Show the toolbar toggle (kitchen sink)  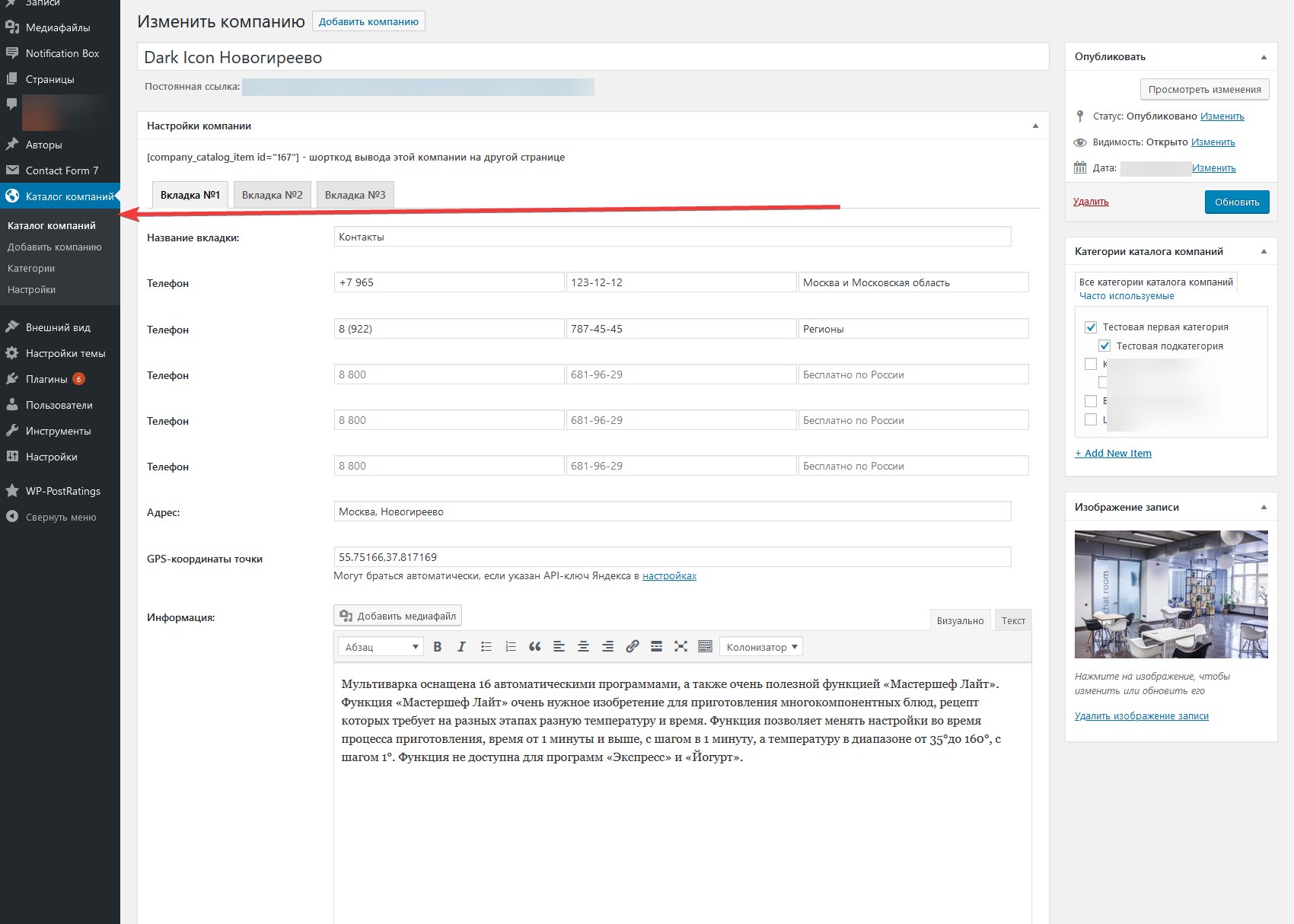coord(705,647)
